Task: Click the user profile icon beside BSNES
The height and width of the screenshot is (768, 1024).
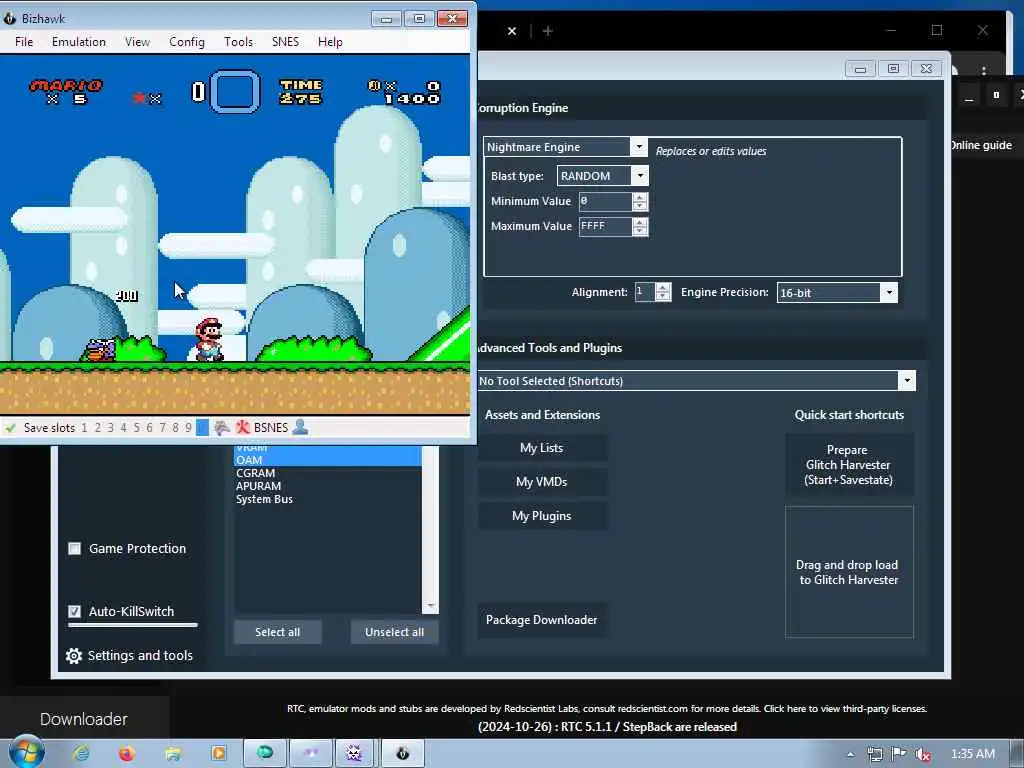Action: (300, 428)
